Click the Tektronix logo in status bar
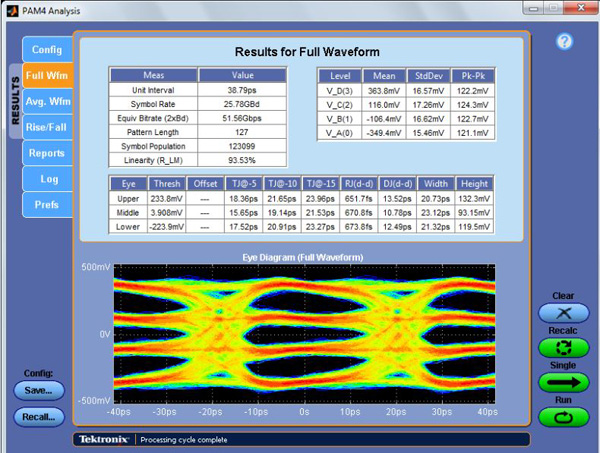This screenshot has width=600, height=453. coord(104,439)
